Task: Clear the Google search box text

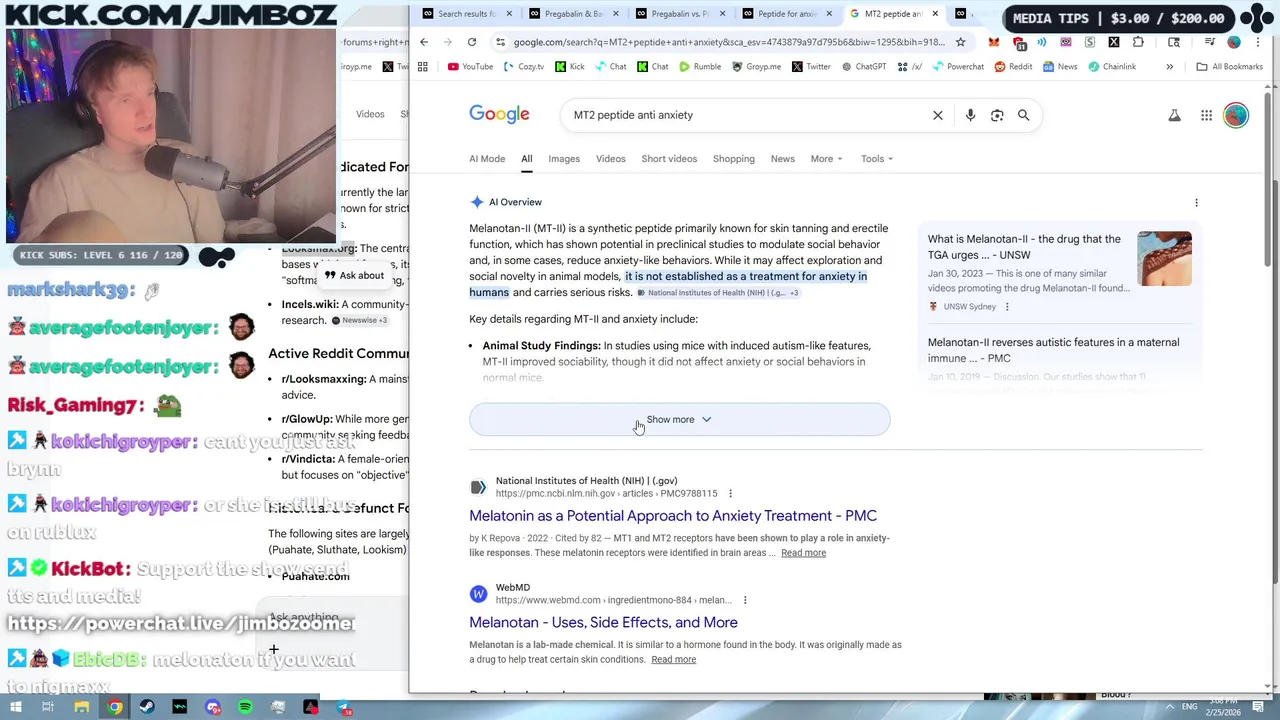Action: 938,115
